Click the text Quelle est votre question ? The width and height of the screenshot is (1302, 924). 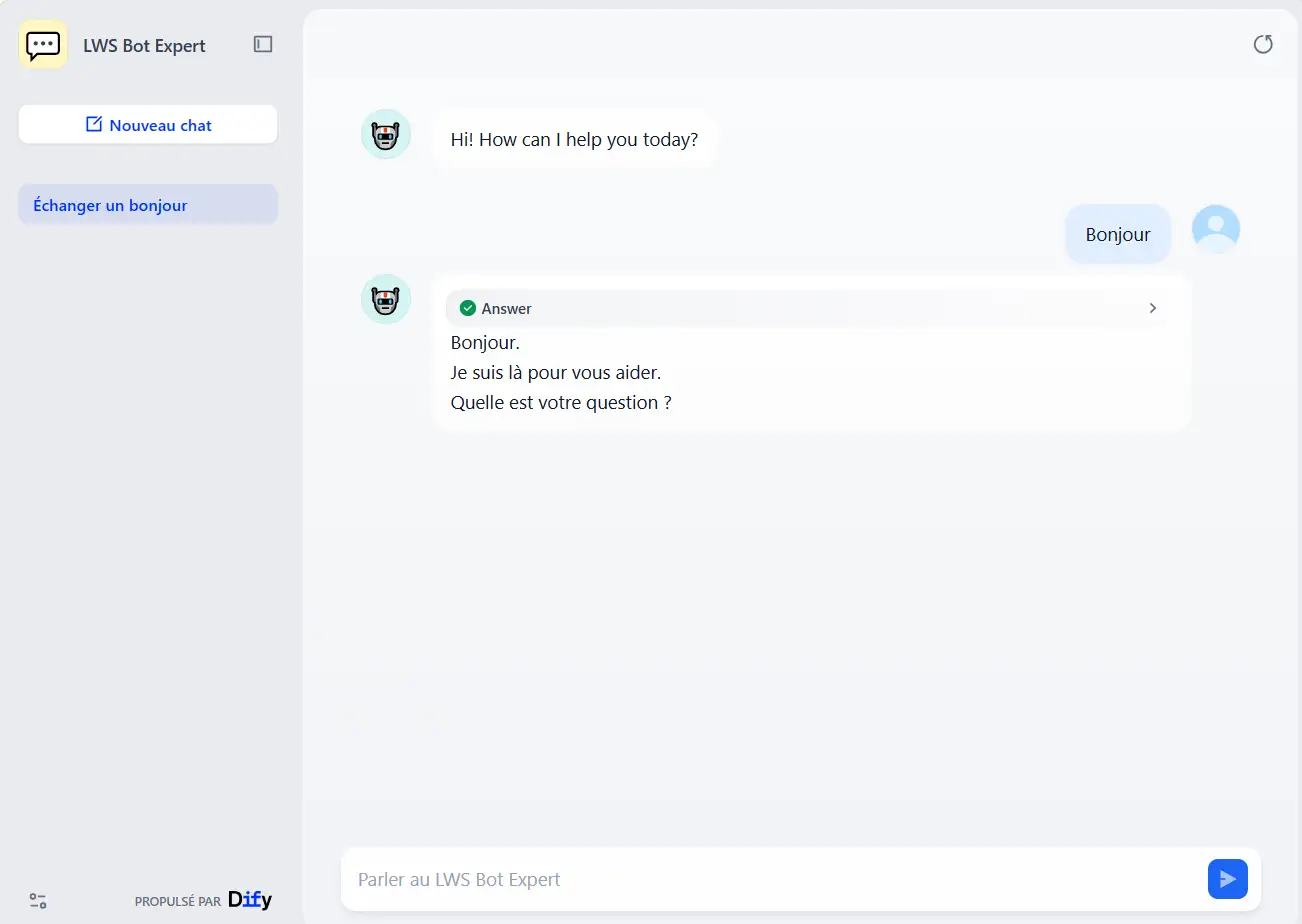pyautogui.click(x=561, y=403)
